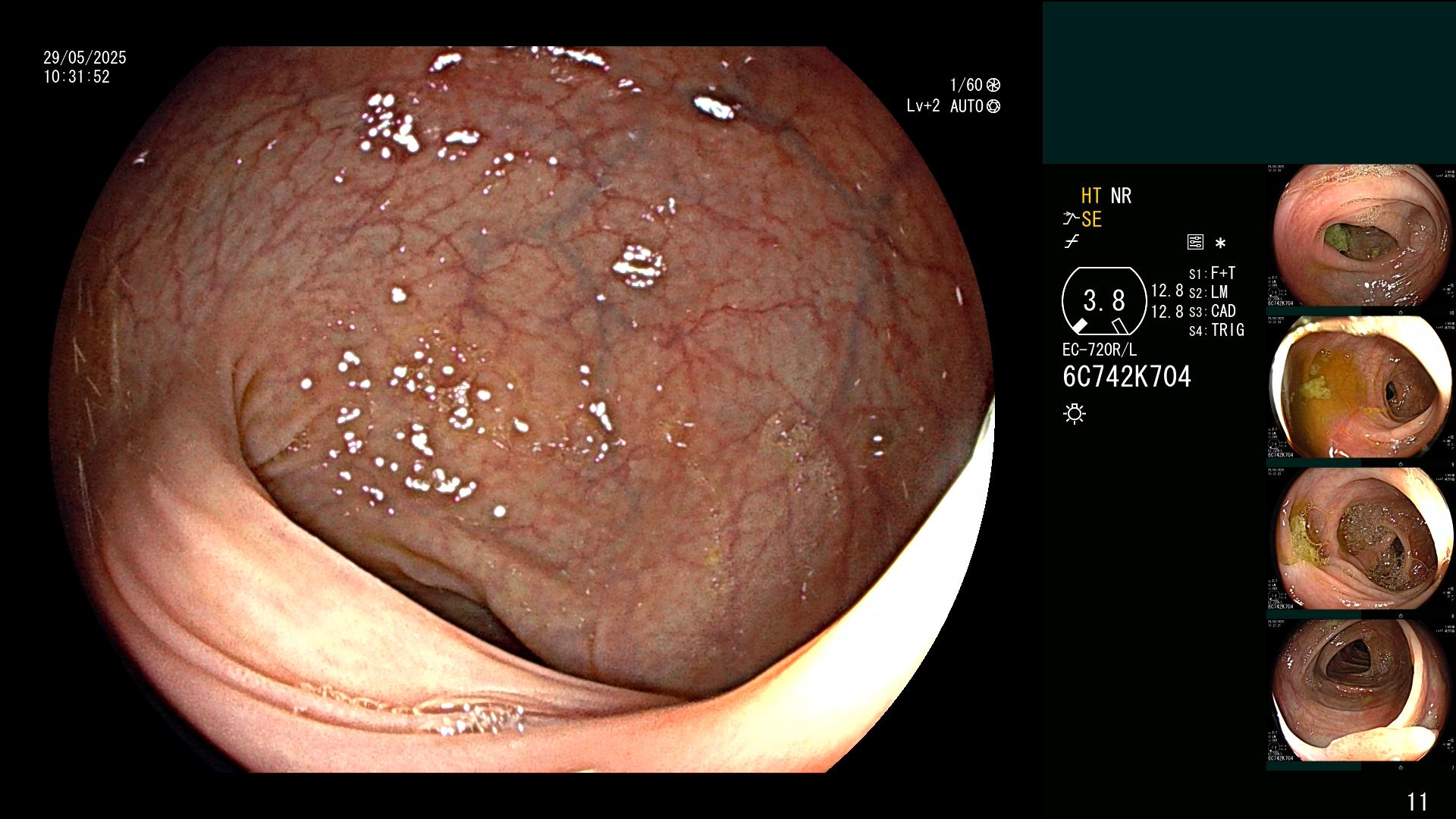This screenshot has height=819, width=1456.
Task: Select the NR noise reduction indicator
Action: [1121, 196]
